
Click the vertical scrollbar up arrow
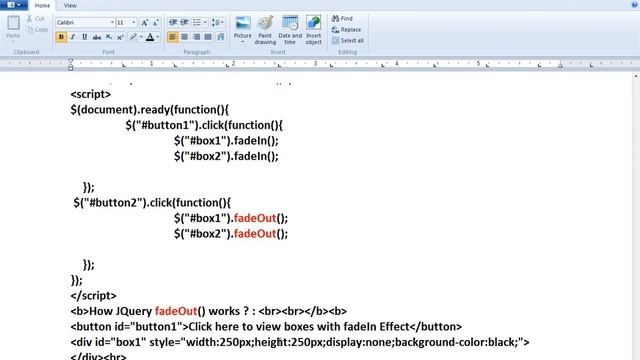click(x=636, y=76)
